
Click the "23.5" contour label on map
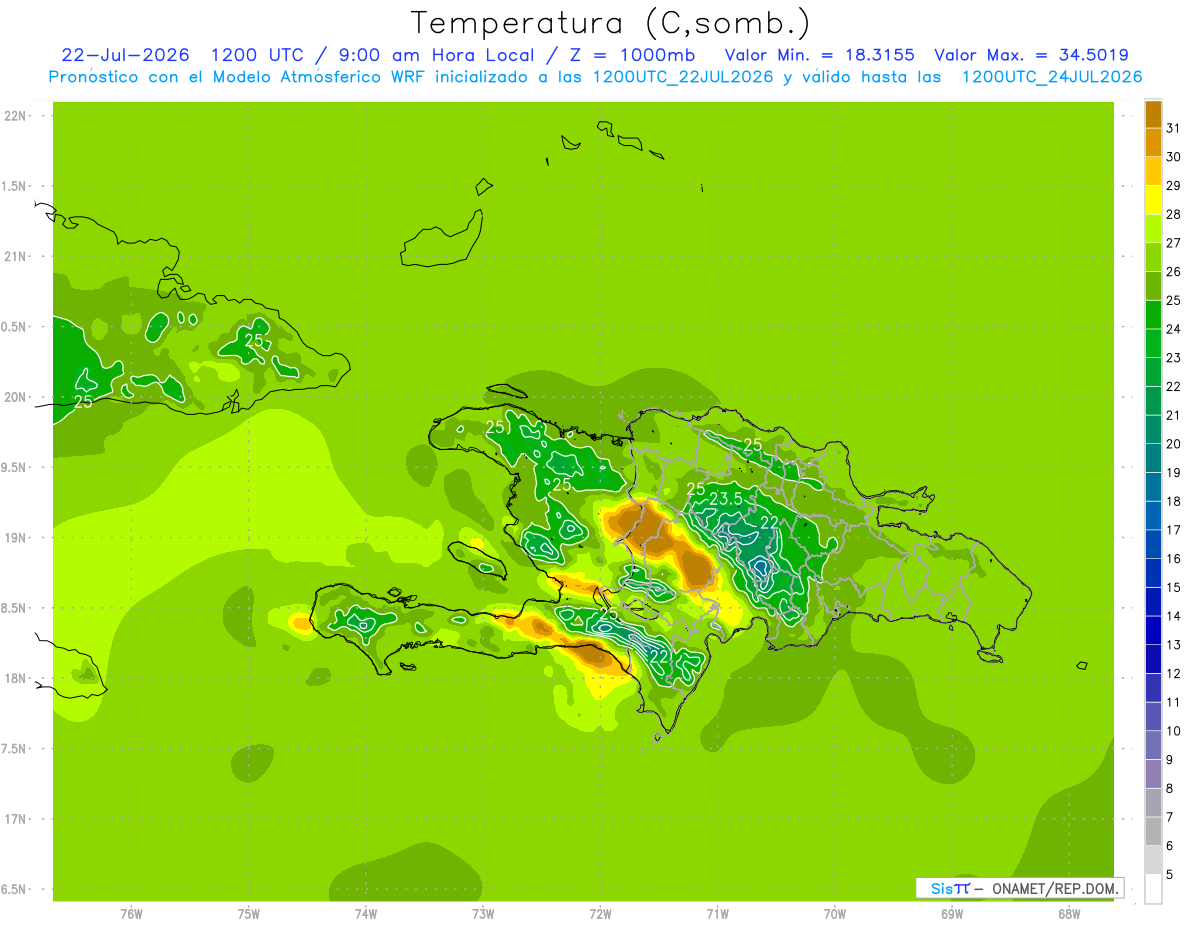tap(725, 498)
